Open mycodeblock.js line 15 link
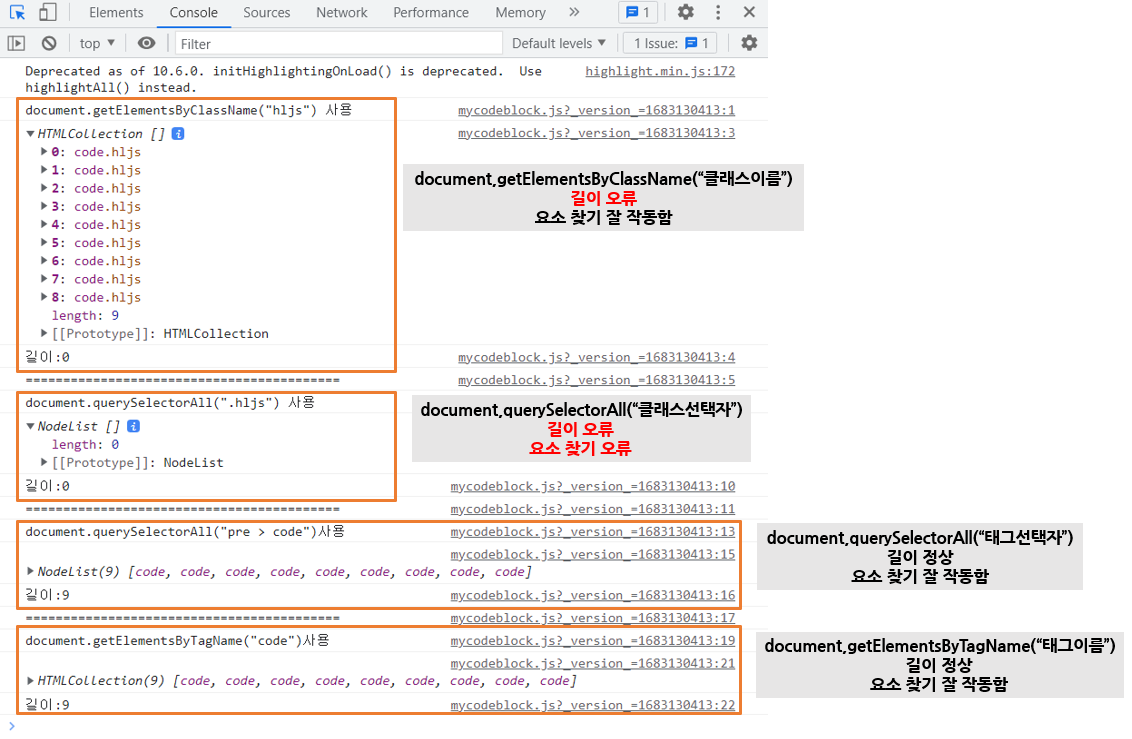This screenshot has height=739, width=1132. (x=593, y=554)
